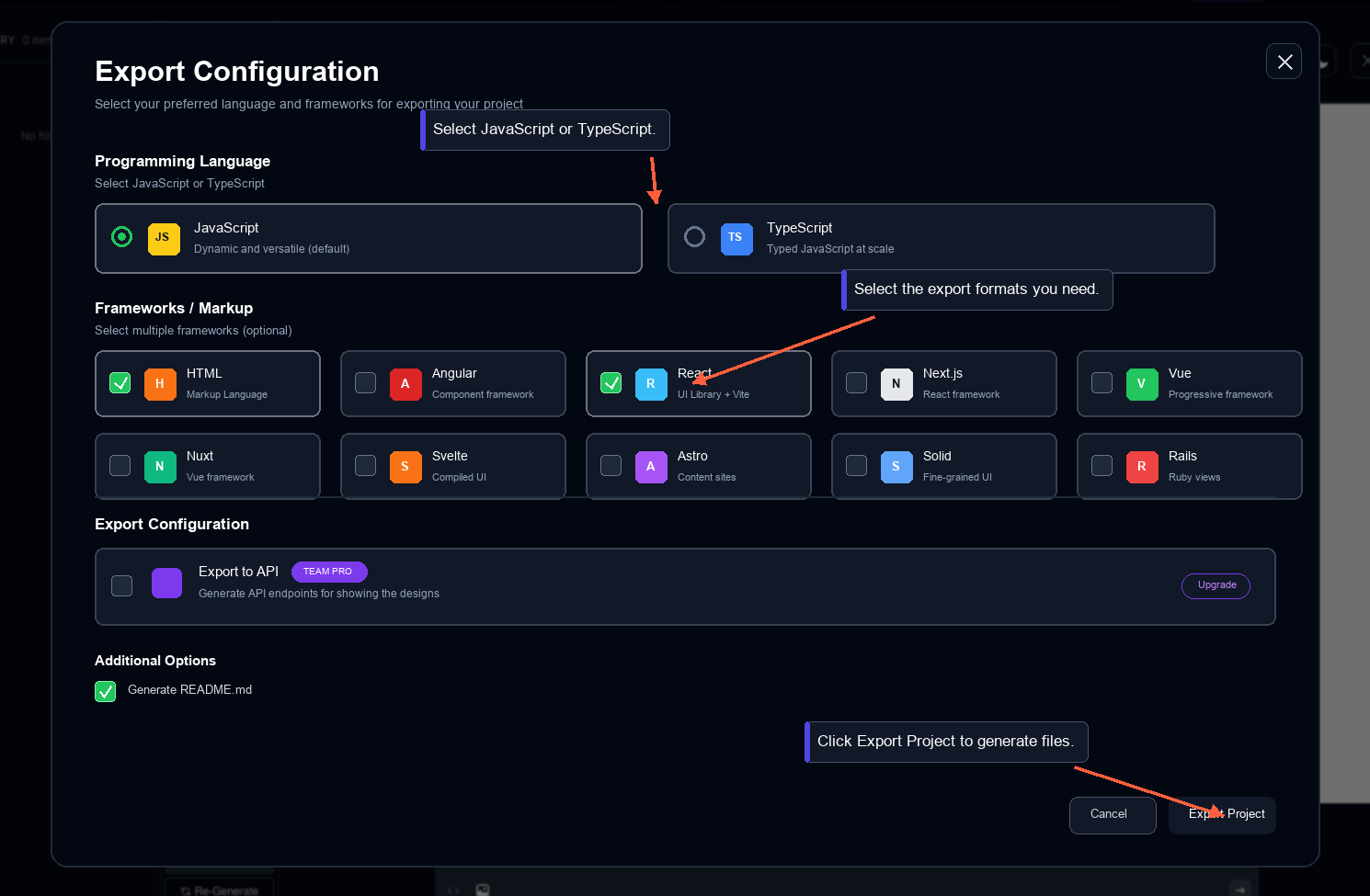1370x896 pixels.
Task: Click the orange H HTML icon
Action: coord(160,384)
